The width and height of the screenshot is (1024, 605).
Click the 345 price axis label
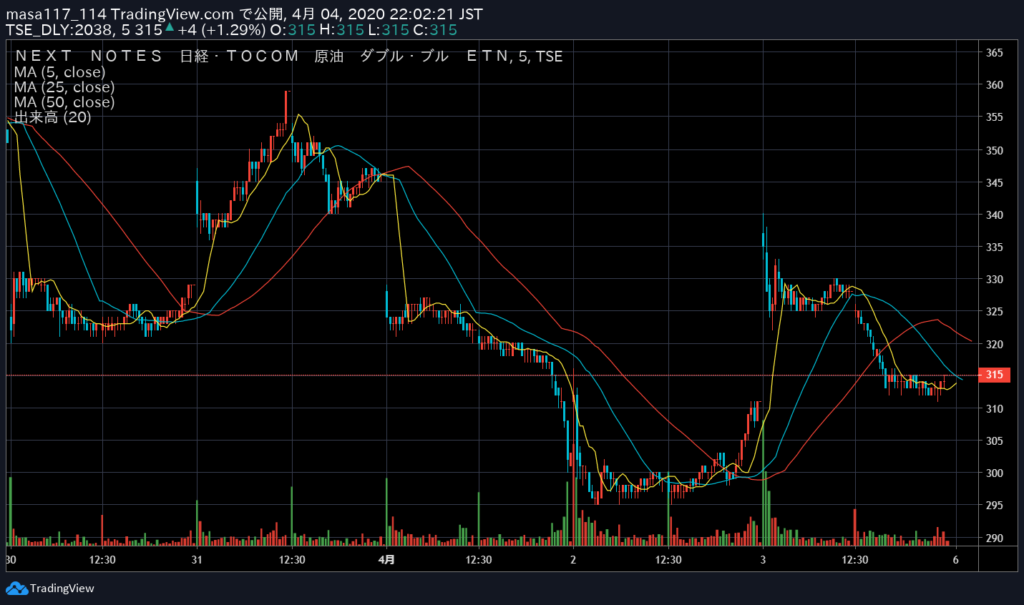coord(994,182)
